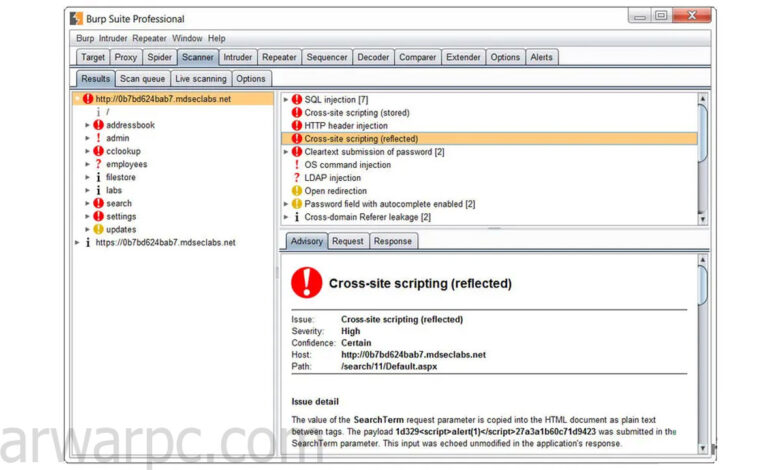Click the yellow icon beside updates folder
Image resolution: width=780 pixels, height=470 pixels.
point(98,229)
